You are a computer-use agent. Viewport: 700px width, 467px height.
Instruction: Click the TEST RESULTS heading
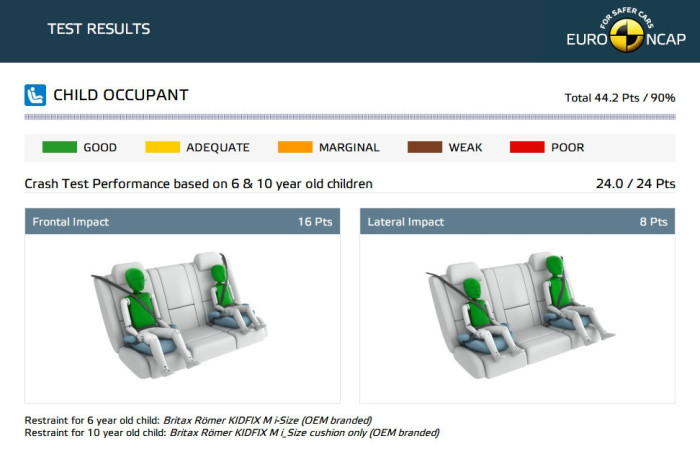[x=99, y=29]
